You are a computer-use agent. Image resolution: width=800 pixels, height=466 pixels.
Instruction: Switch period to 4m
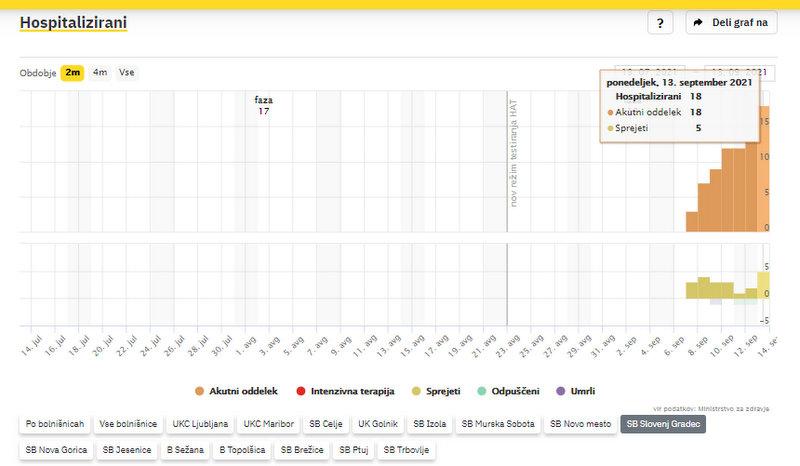[100, 72]
